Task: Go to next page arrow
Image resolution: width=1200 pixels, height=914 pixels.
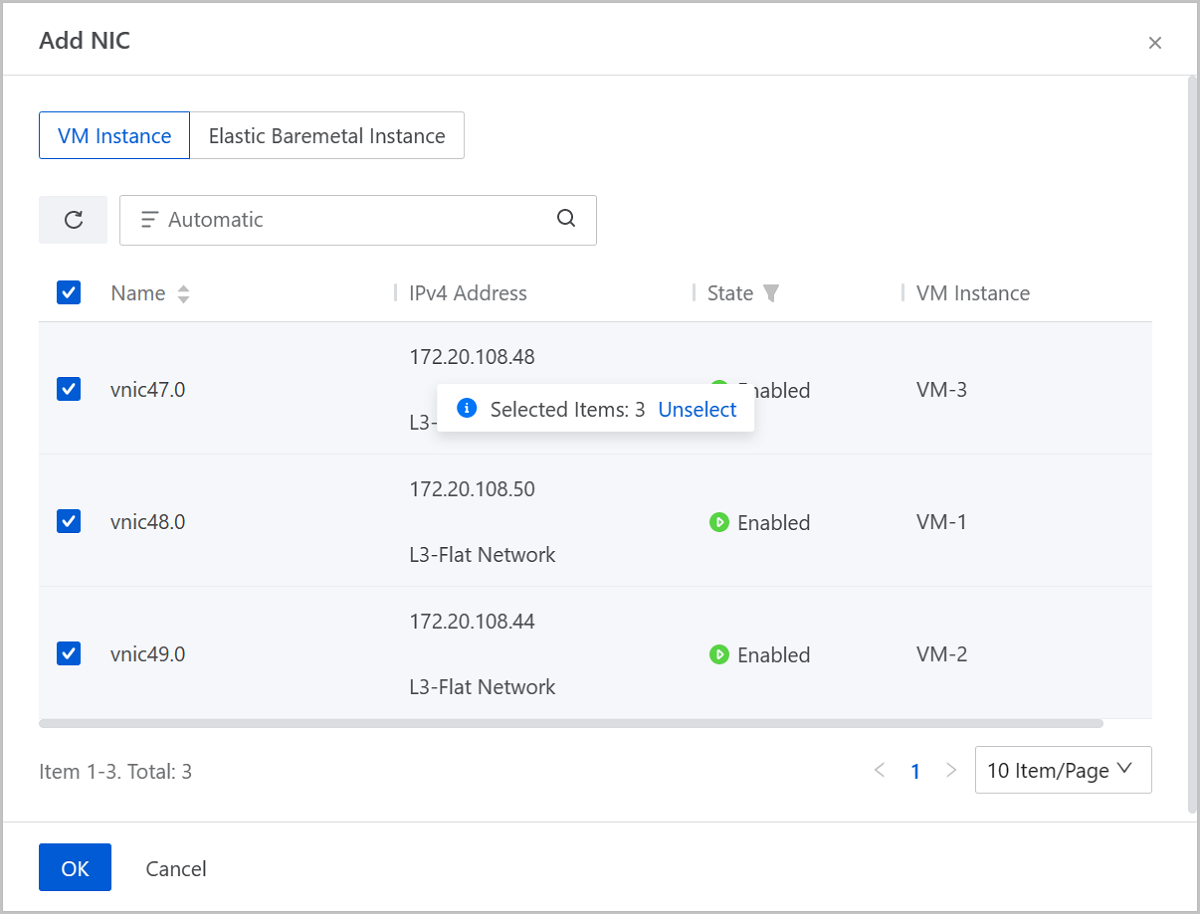Action: [x=951, y=771]
